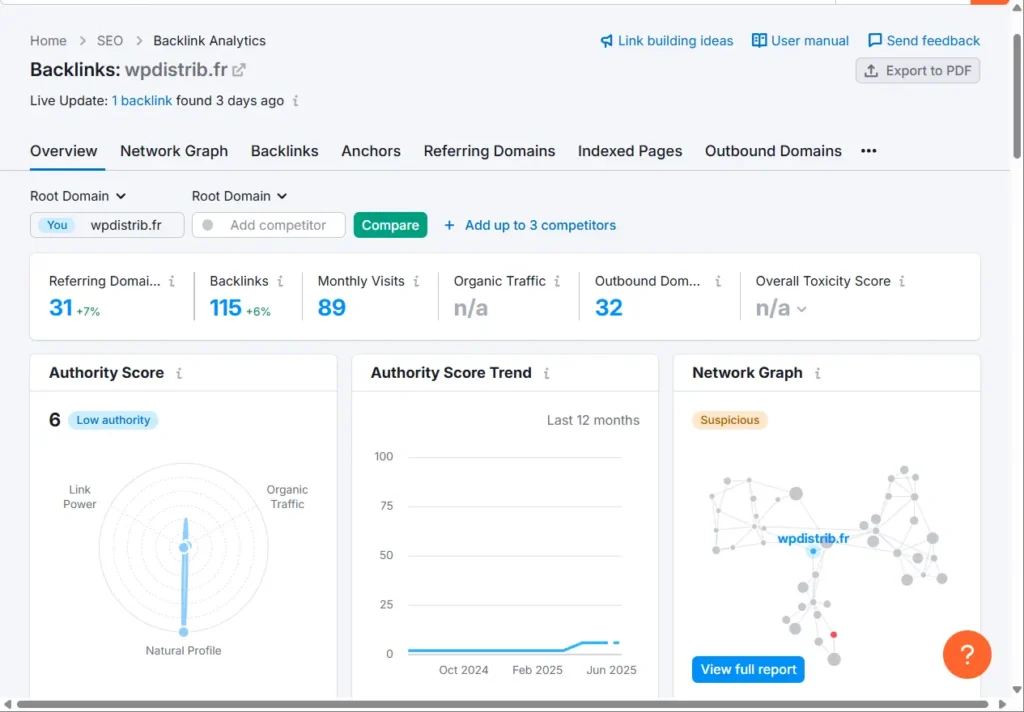Open the User manual link
Image resolution: width=1024 pixels, height=712 pixels.
click(x=810, y=40)
